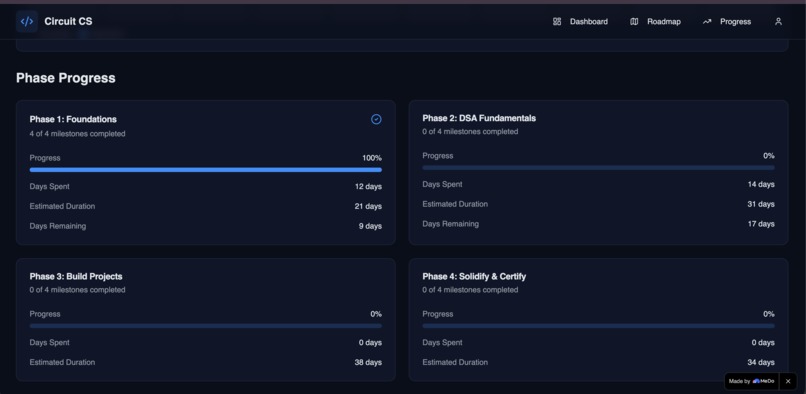Click the '17 days' remaining value
The image size is (806, 394).
[761, 224]
